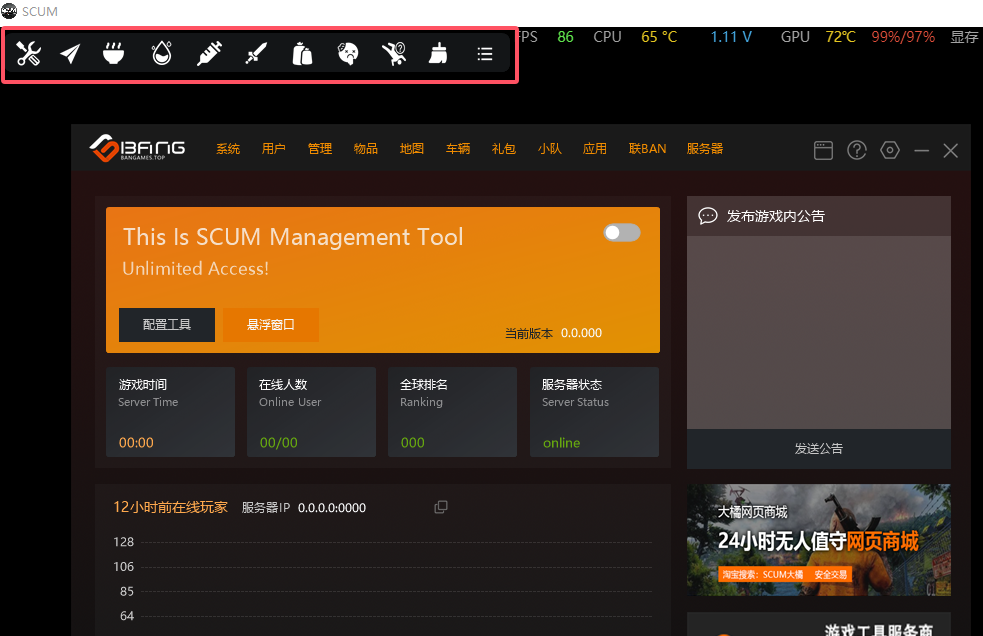Open the 联BAN menu
The height and width of the screenshot is (636, 983).
(x=647, y=149)
